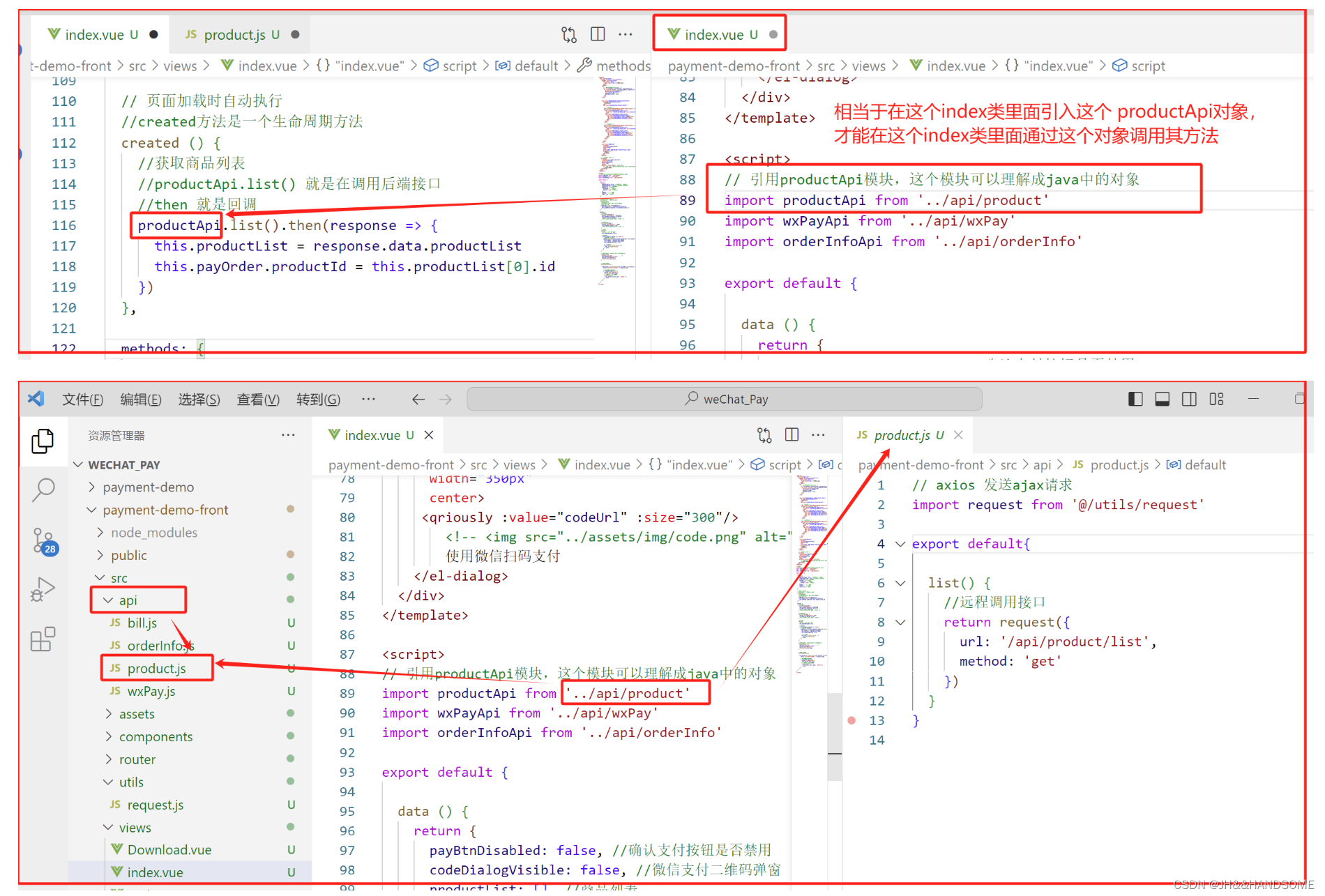The height and width of the screenshot is (896, 1325).
Task: Open overflow menu in title menu bar
Action: [x=368, y=399]
